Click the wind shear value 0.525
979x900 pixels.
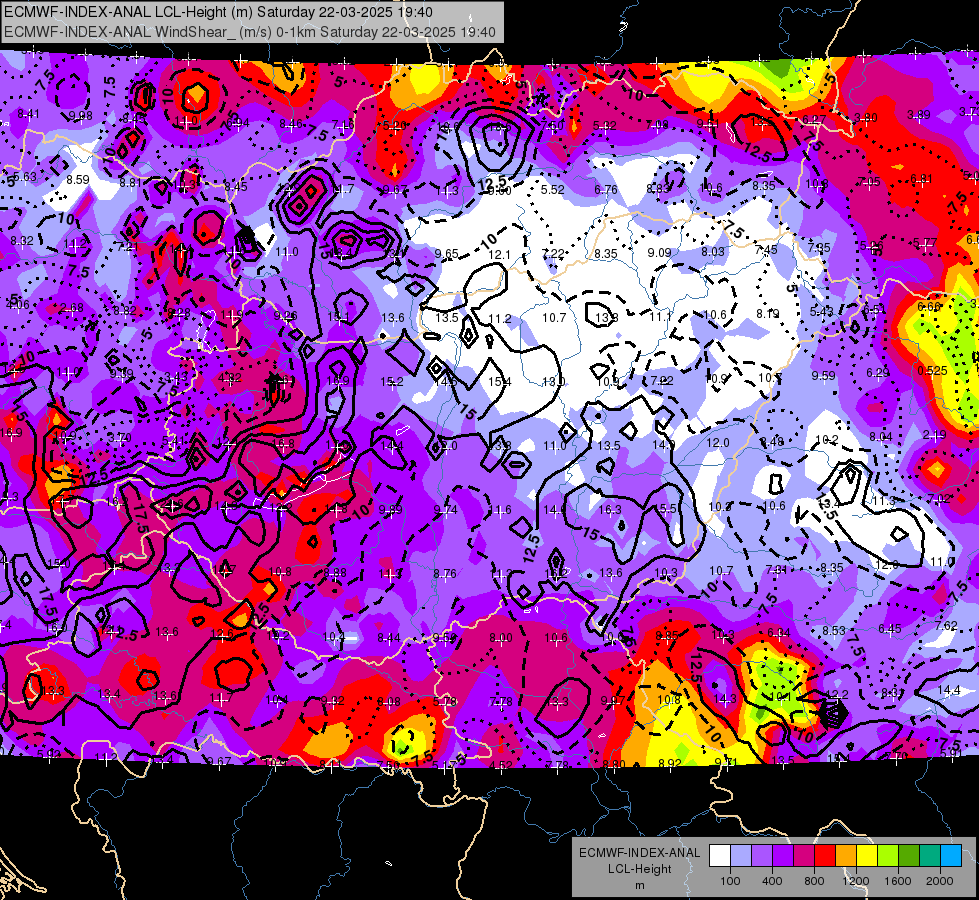coord(933,370)
